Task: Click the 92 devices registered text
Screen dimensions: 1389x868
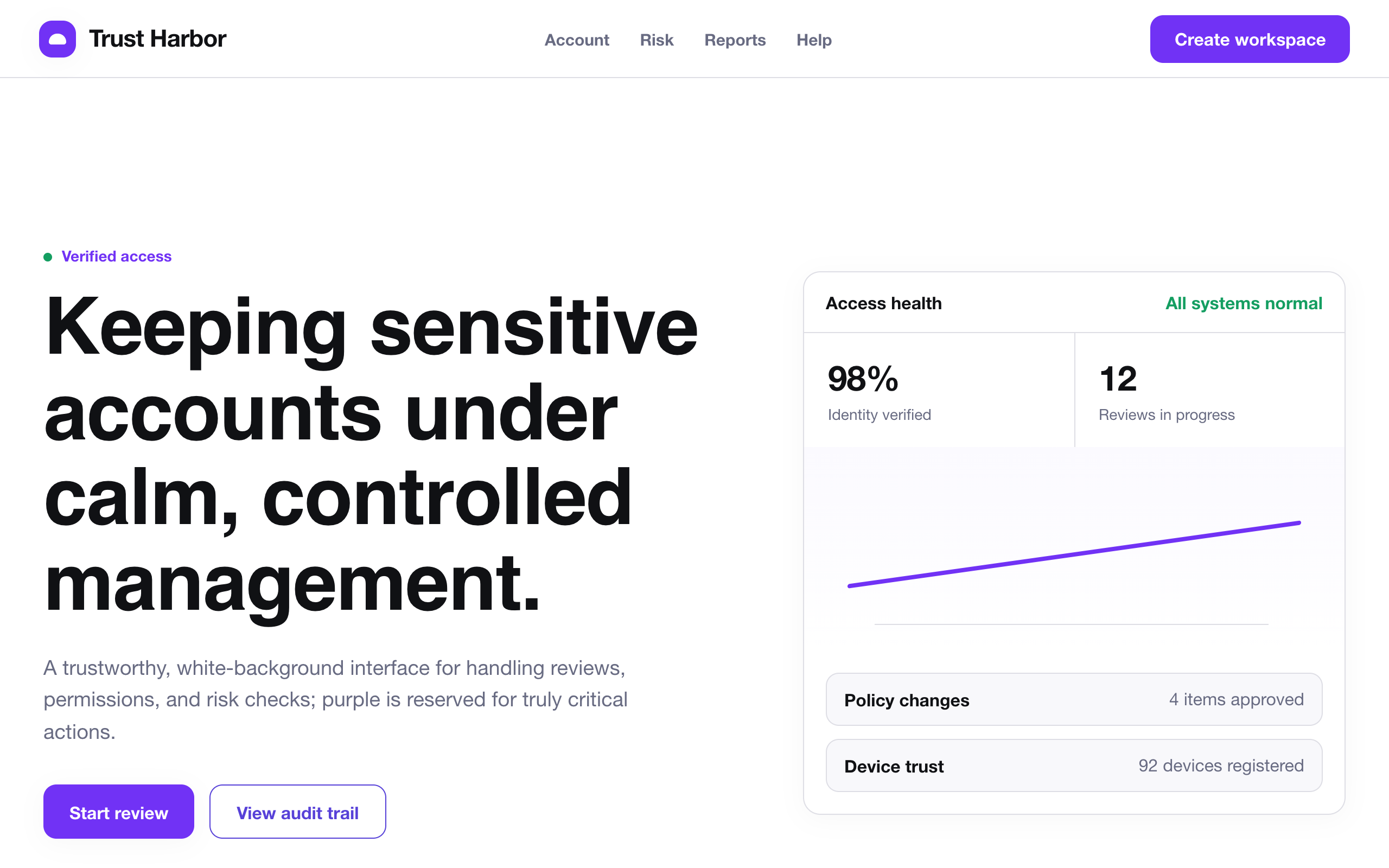Action: coord(1221,765)
